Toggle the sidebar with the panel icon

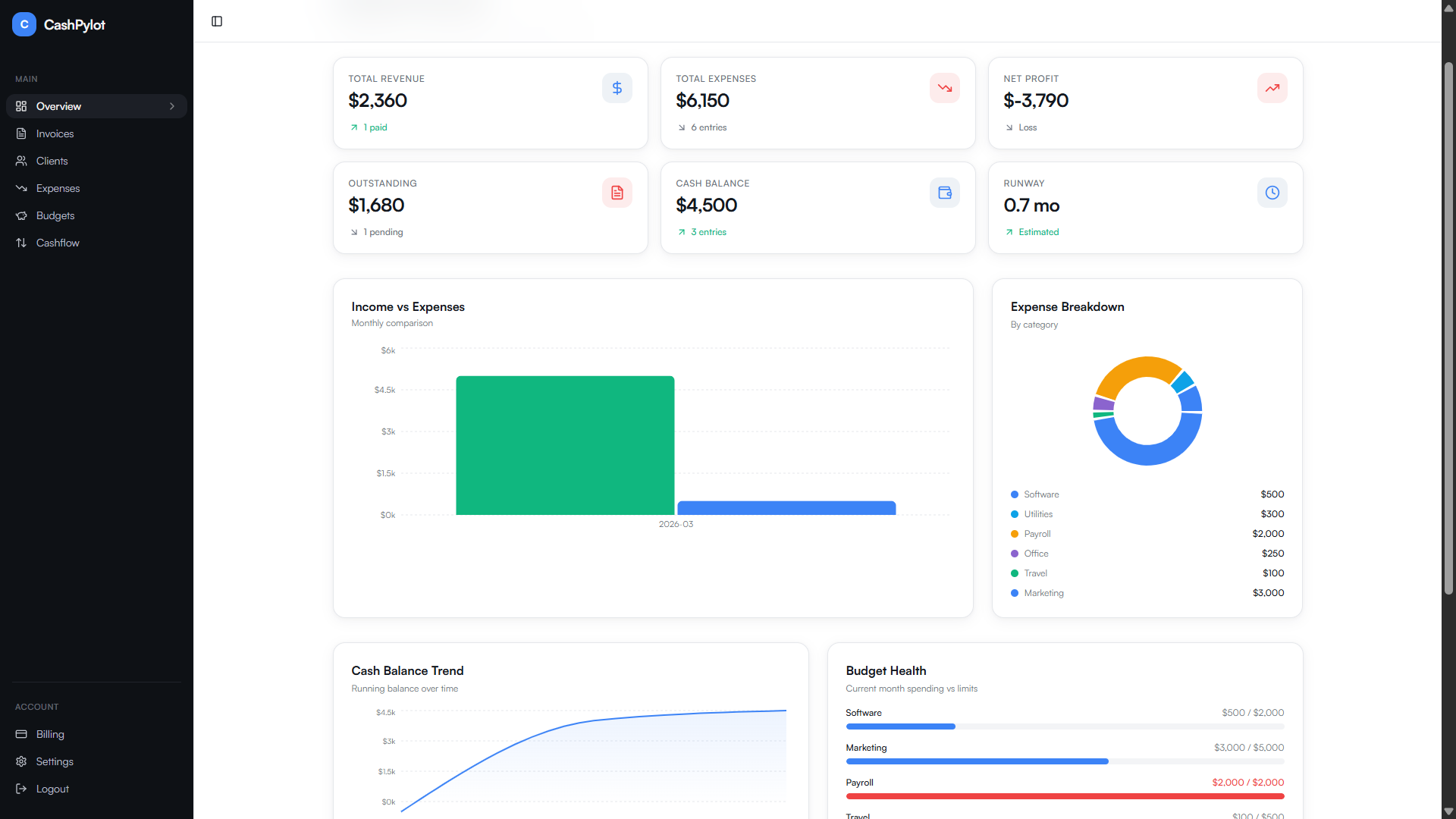pos(217,21)
